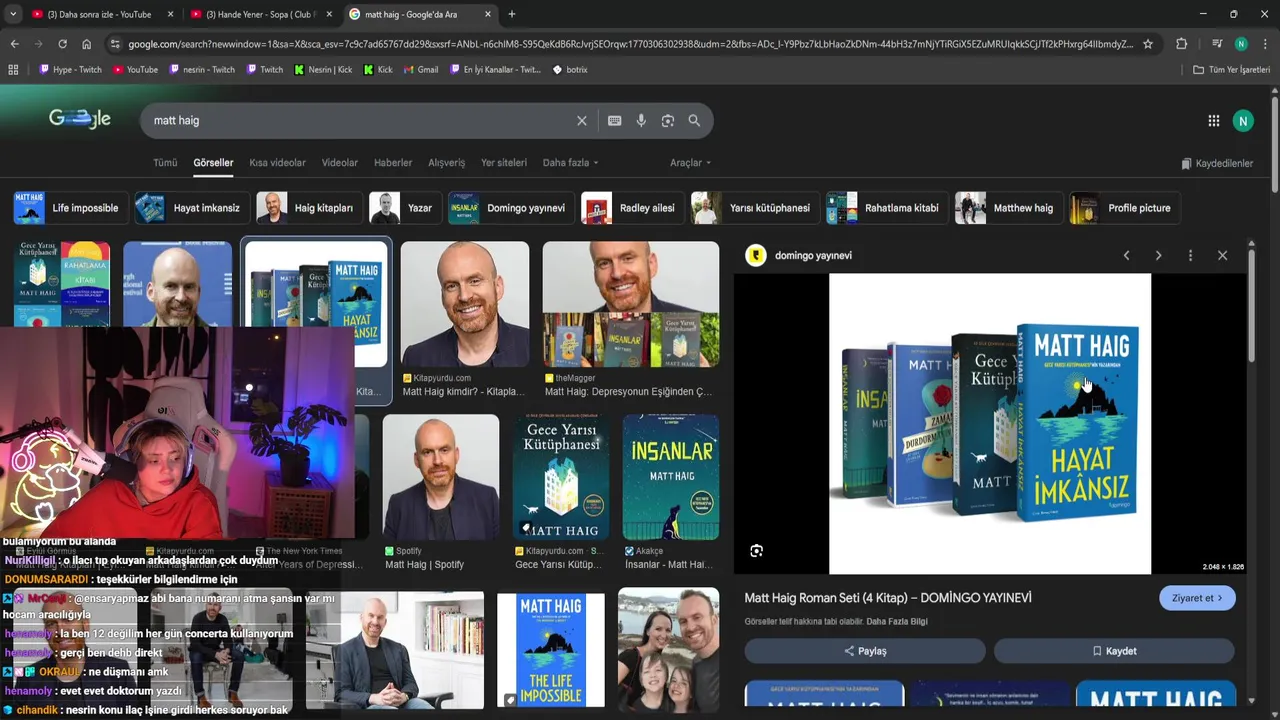Save the image with Kaydet
This screenshot has height=720, width=1280.
pos(1114,651)
